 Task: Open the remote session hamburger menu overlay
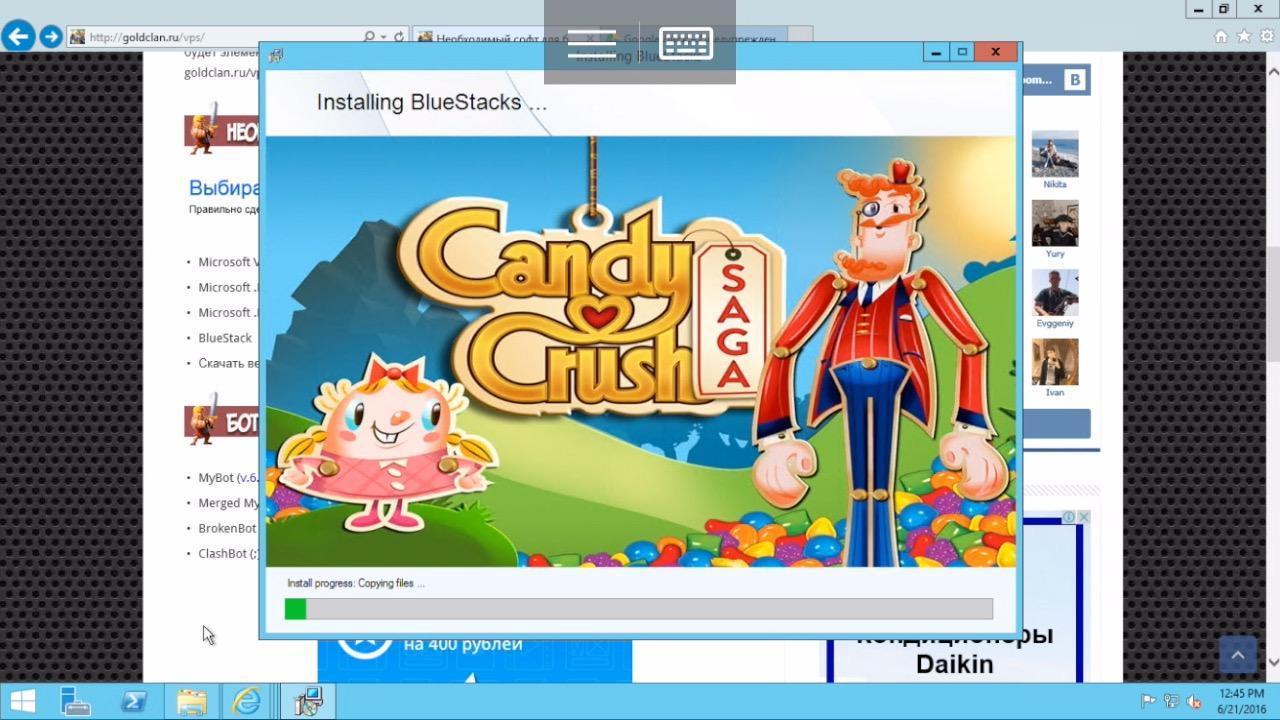(x=591, y=43)
